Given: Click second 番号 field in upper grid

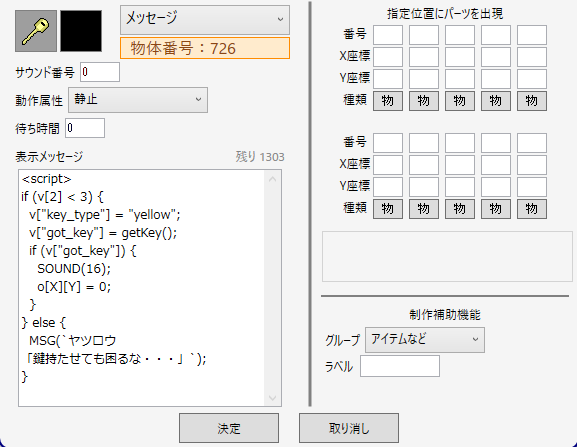Looking at the screenshot, I should [x=424, y=35].
